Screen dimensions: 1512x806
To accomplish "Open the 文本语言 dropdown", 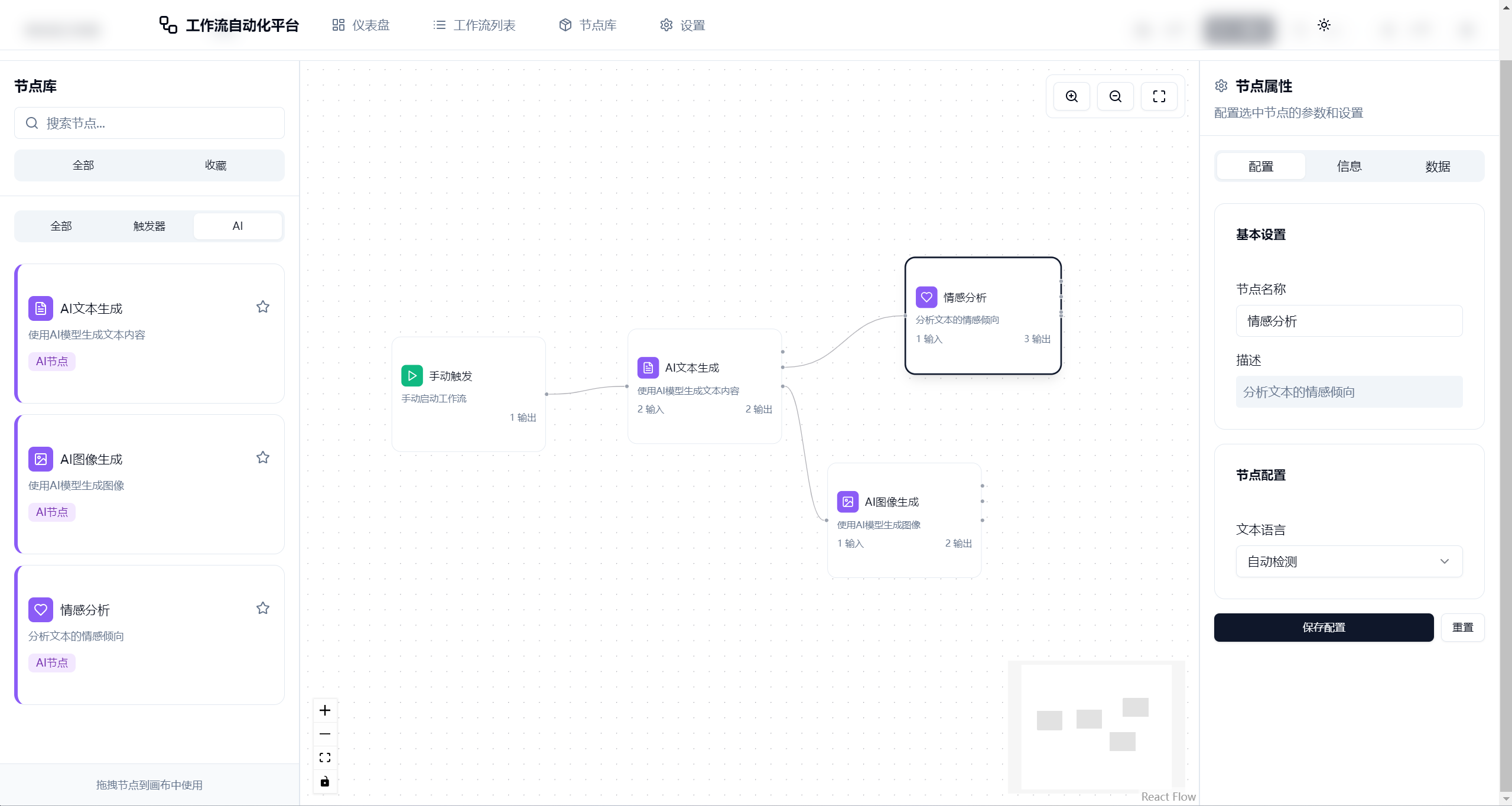I will pyautogui.click(x=1349, y=561).
